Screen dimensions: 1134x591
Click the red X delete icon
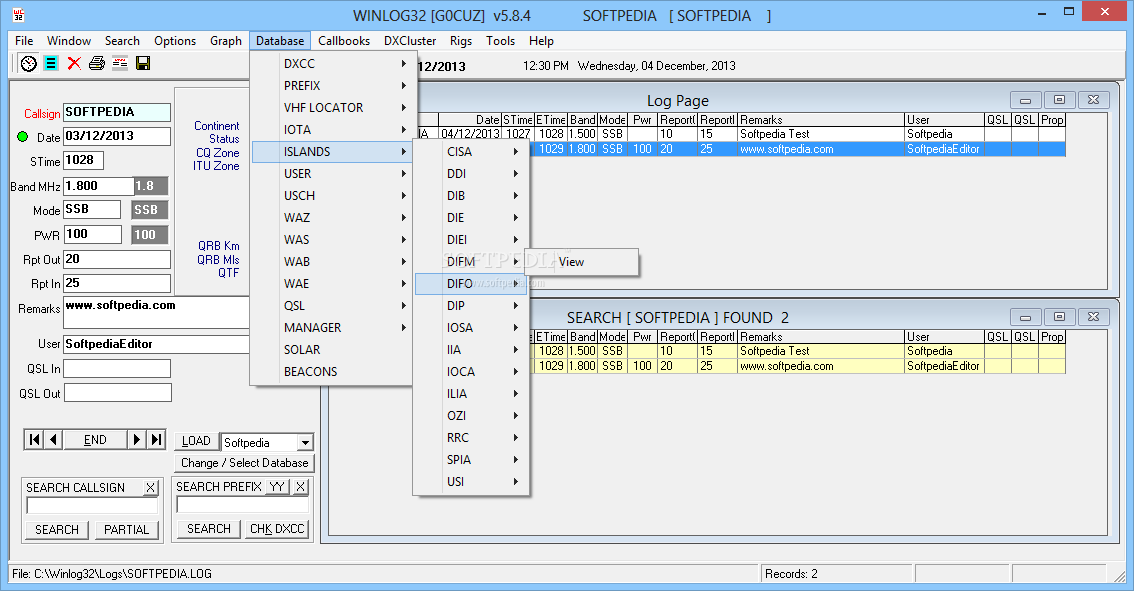coord(74,64)
